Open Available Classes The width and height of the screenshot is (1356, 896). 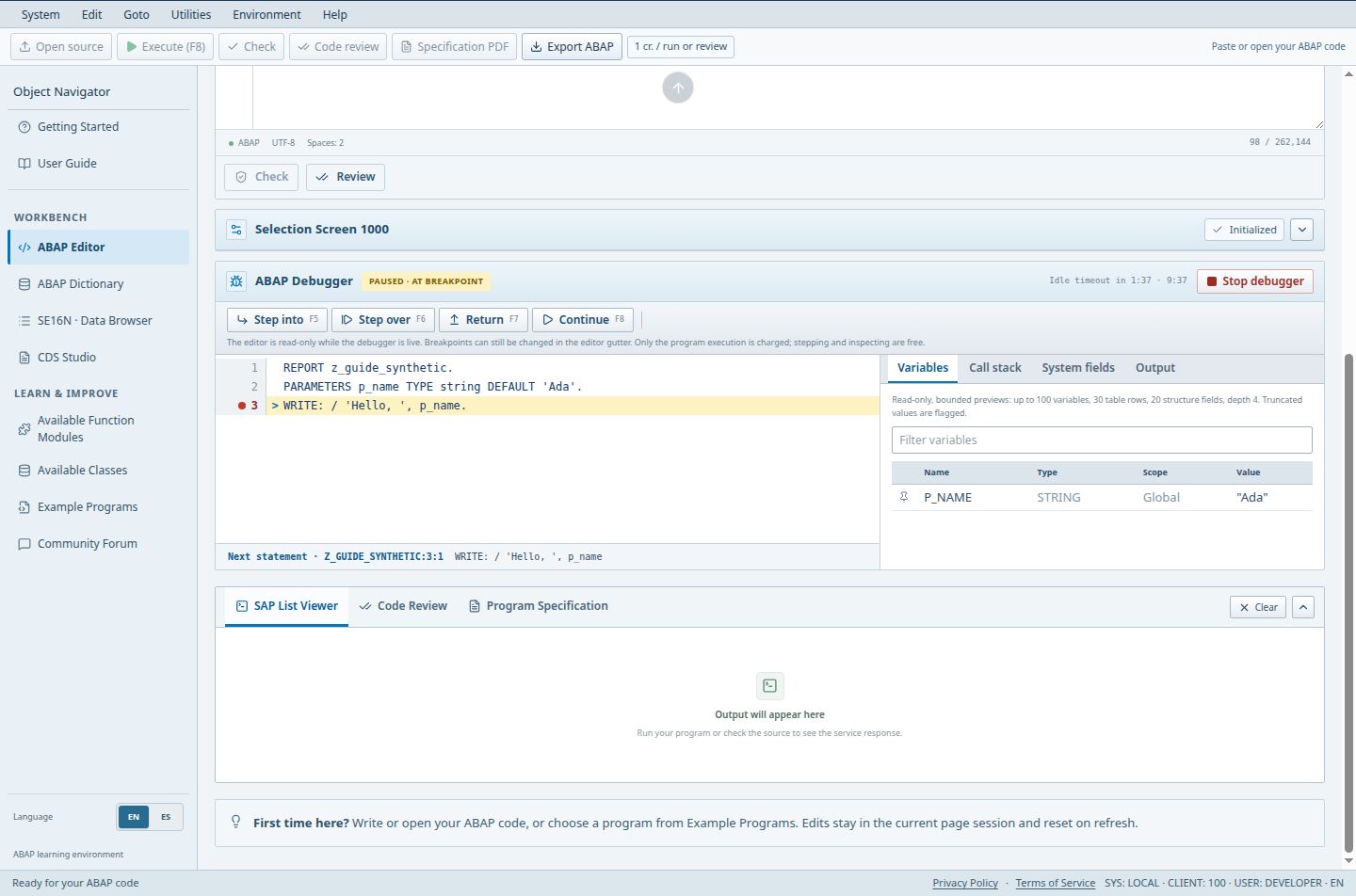(x=99, y=471)
